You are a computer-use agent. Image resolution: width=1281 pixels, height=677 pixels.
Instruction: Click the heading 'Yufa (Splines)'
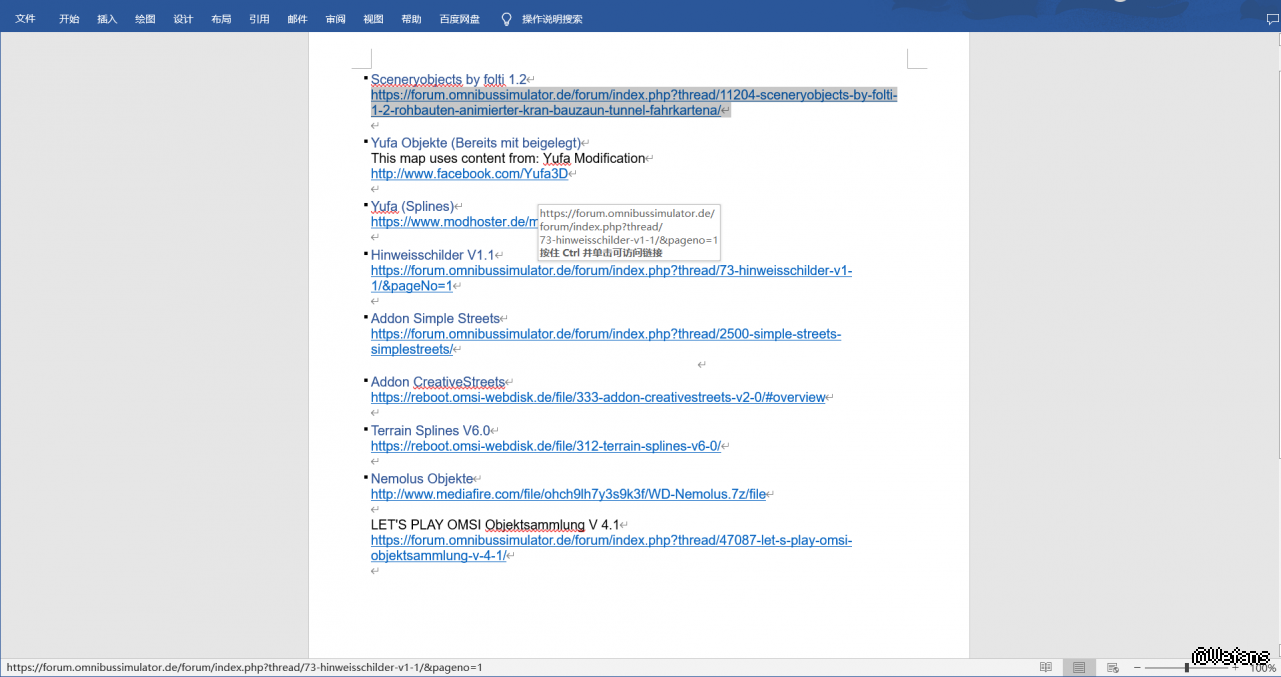412,207
